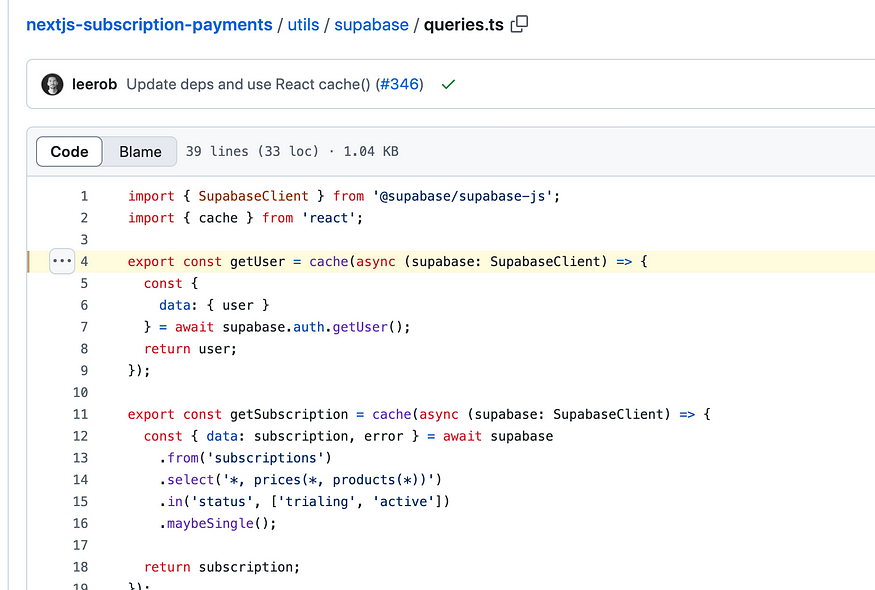Select line number 7
This screenshot has width=875, height=590.
tap(84, 327)
